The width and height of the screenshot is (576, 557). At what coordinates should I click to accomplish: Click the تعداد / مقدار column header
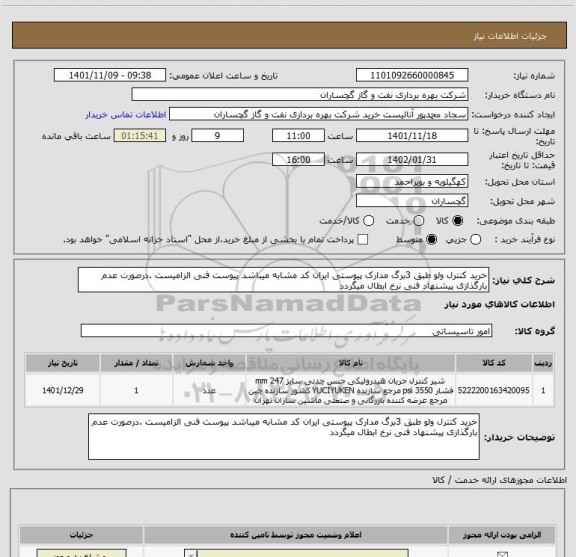coord(136,363)
